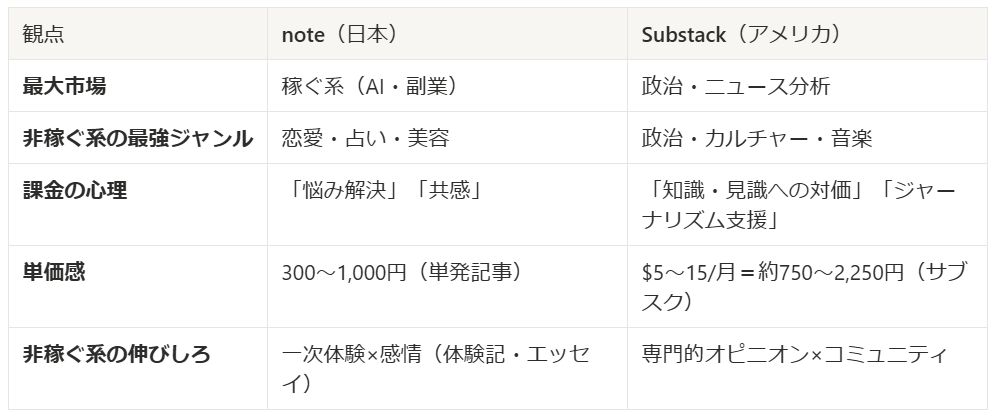Screen dimensions: 996x413
Task: Click the word Substack in header
Action: coord(683,34)
